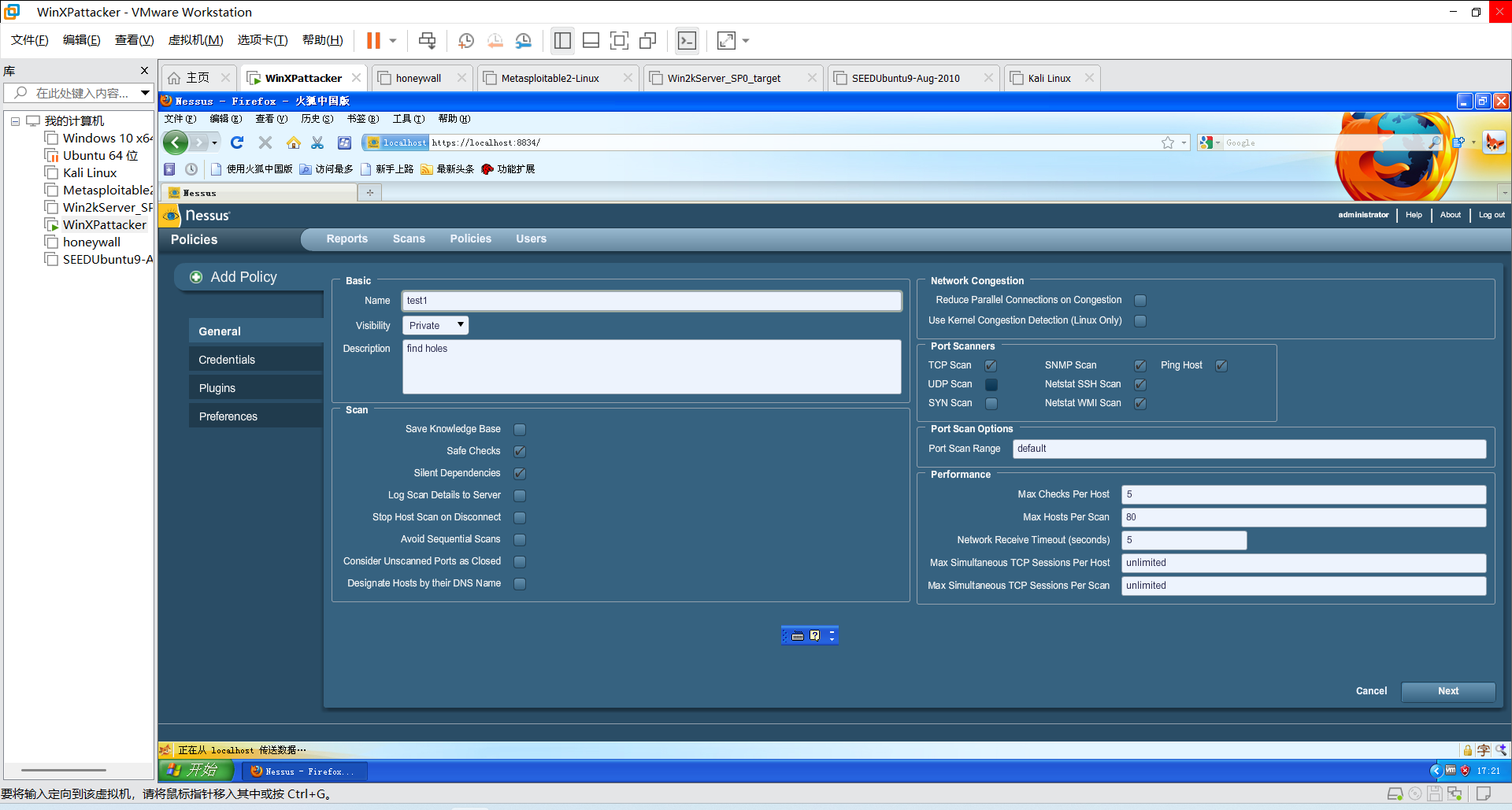Click the Firefox stop loading X icon
The height and width of the screenshot is (810, 1512).
point(265,142)
